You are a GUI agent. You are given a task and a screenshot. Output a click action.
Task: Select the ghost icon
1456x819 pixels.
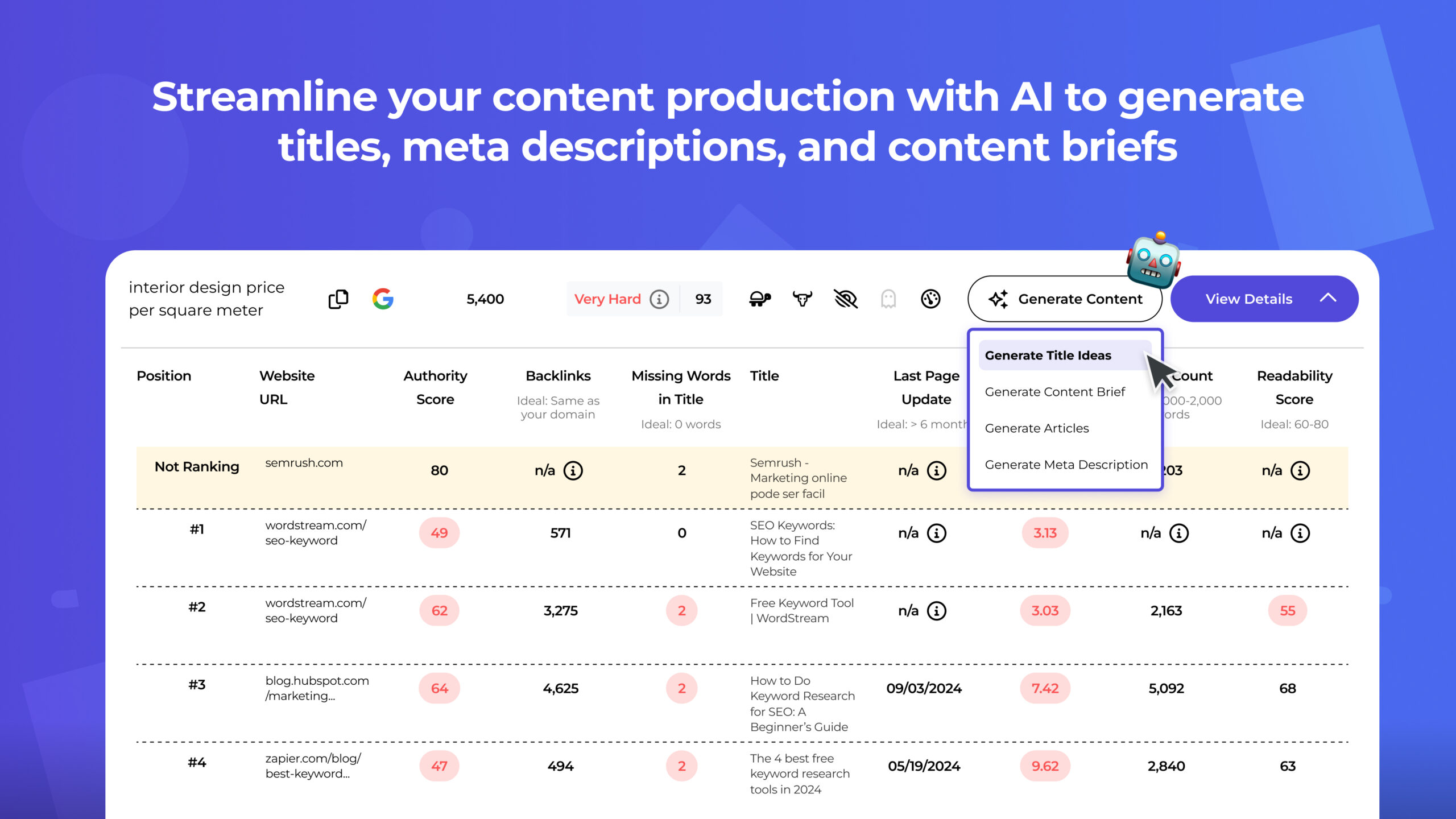click(x=888, y=298)
